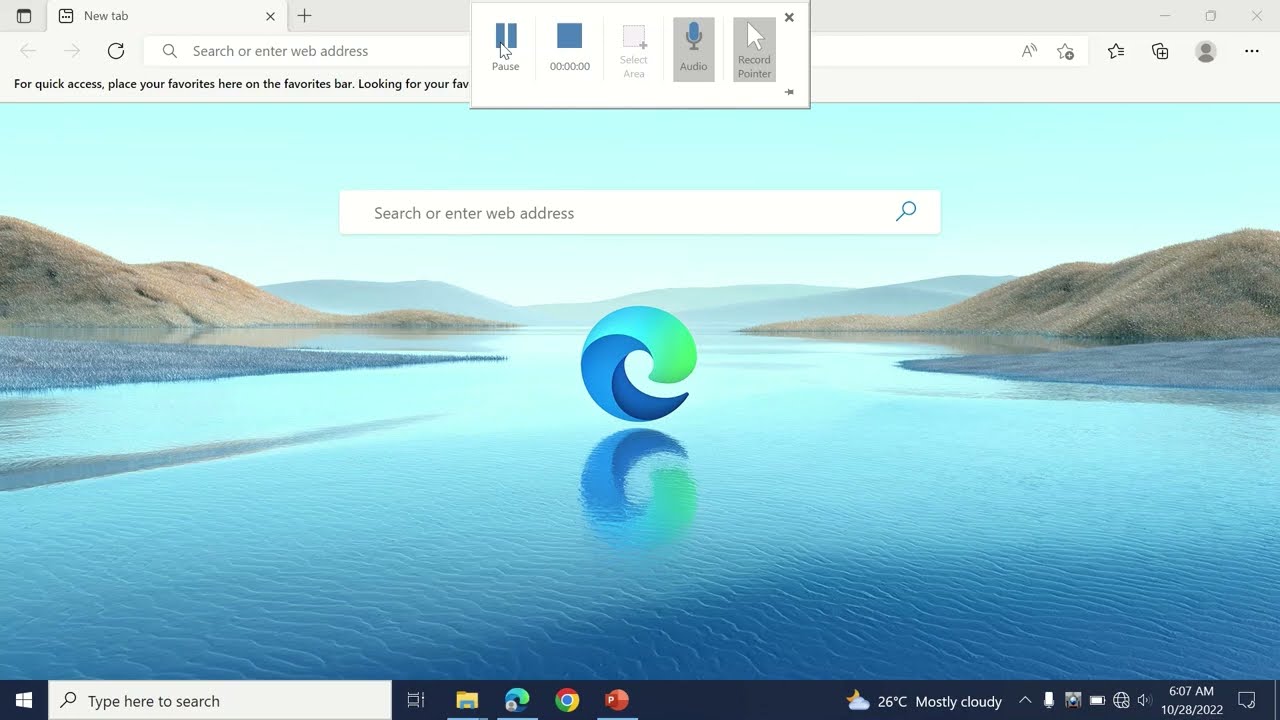
Task: Open the Favorites list
Action: click(x=1116, y=51)
